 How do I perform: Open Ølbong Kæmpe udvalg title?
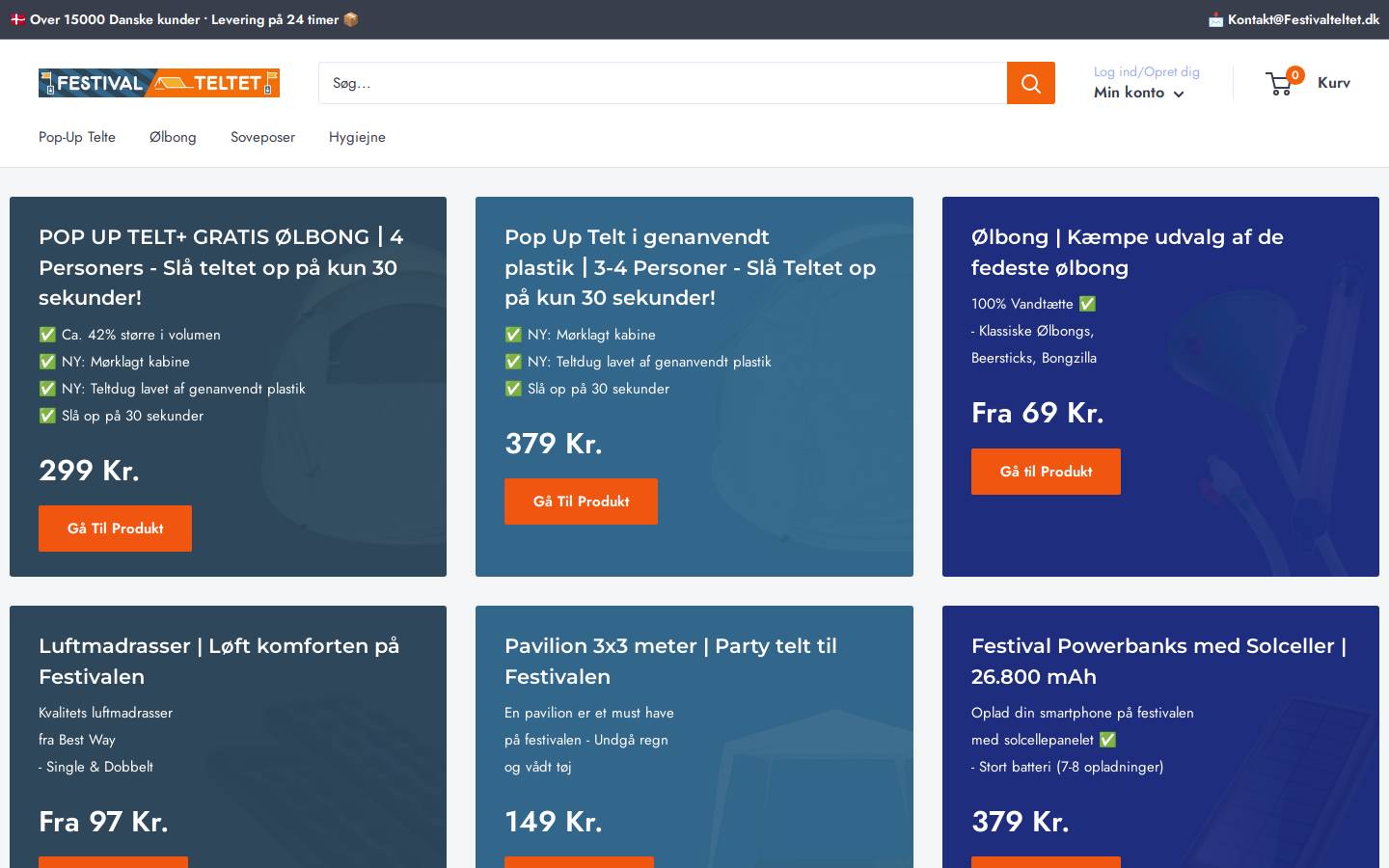point(1127,252)
